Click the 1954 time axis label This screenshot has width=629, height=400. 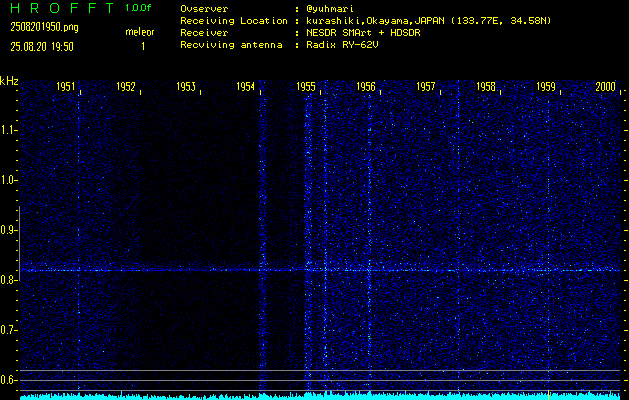[x=246, y=87]
